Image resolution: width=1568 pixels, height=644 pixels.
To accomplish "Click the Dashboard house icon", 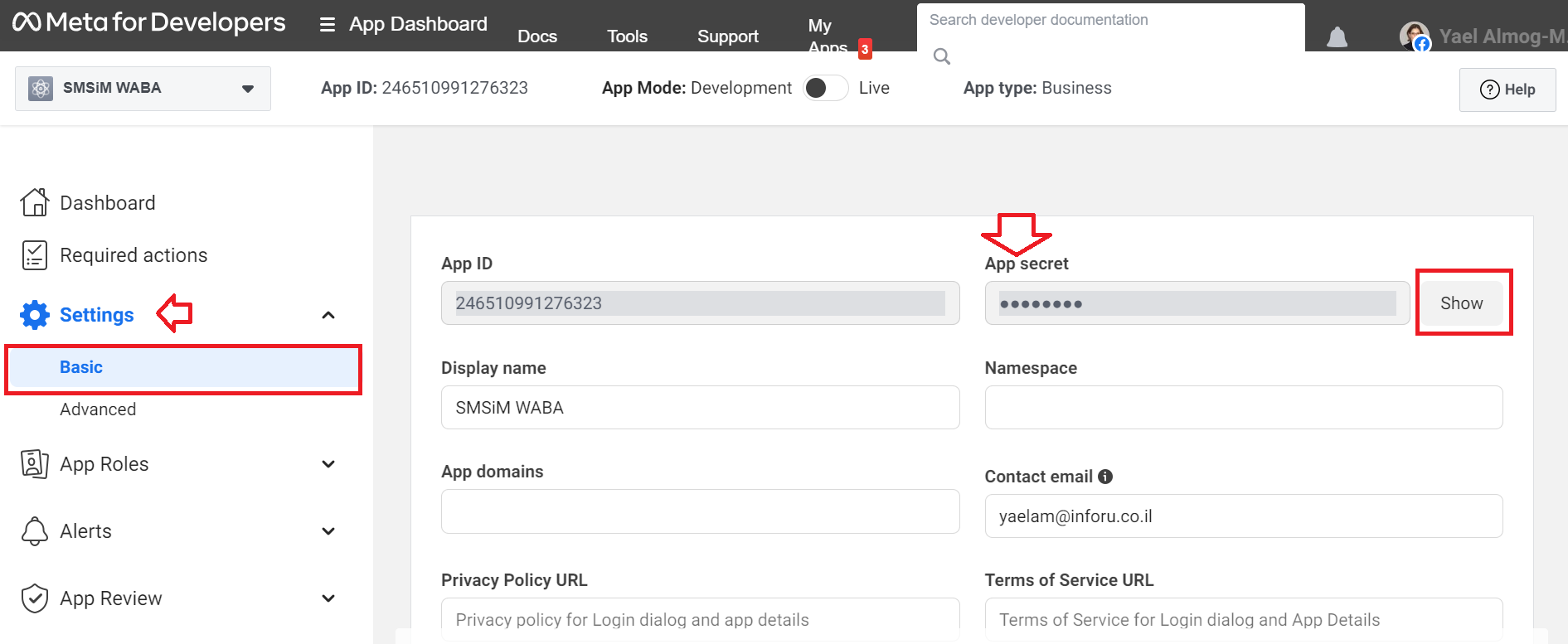I will pos(35,202).
